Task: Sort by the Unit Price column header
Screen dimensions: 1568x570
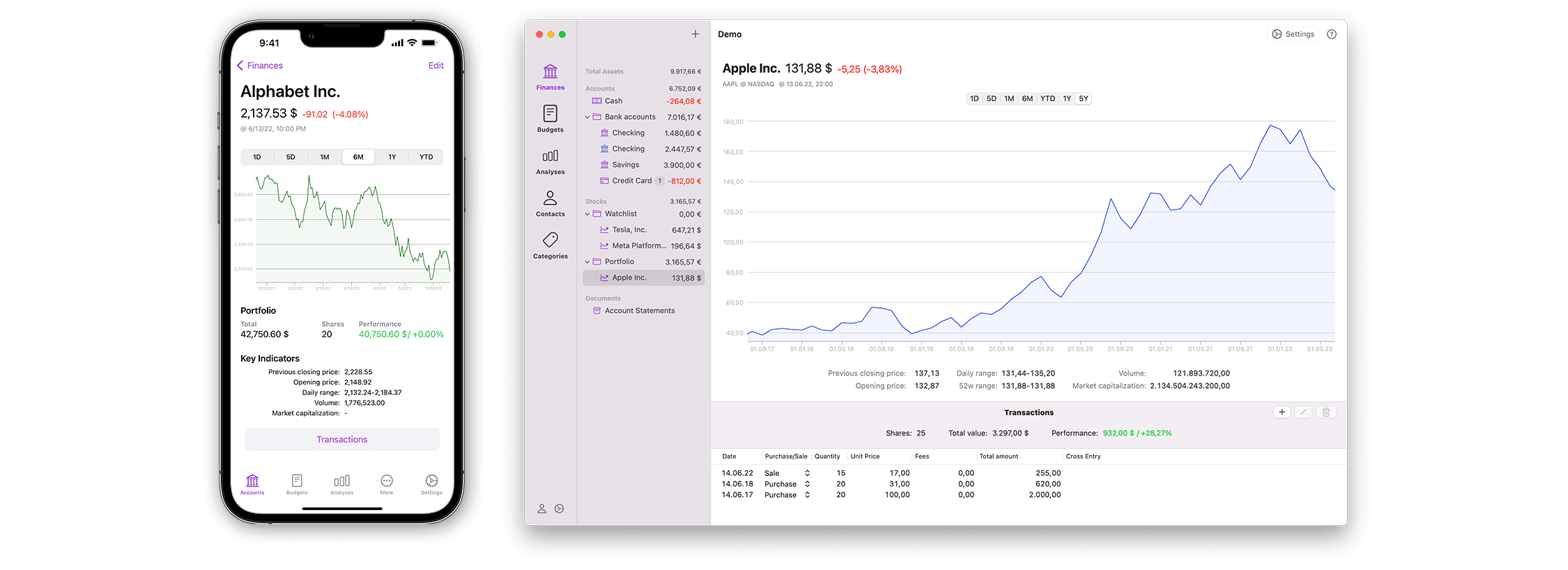Action: (865, 456)
